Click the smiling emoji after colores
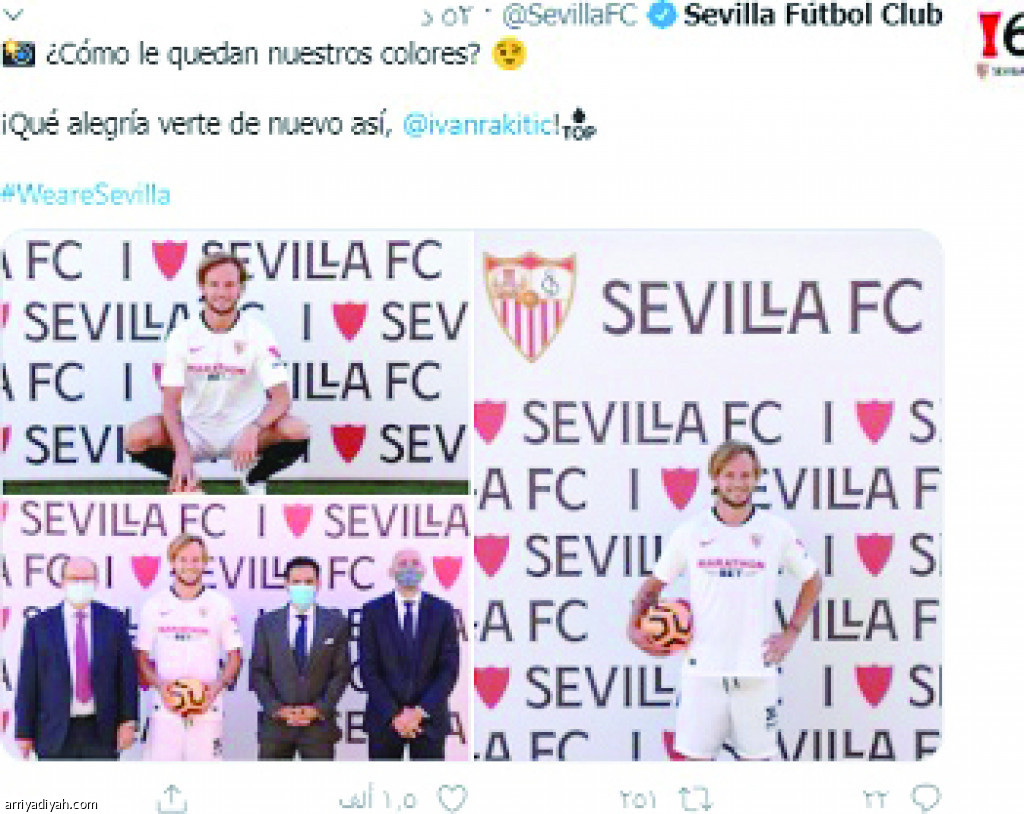 [508, 54]
